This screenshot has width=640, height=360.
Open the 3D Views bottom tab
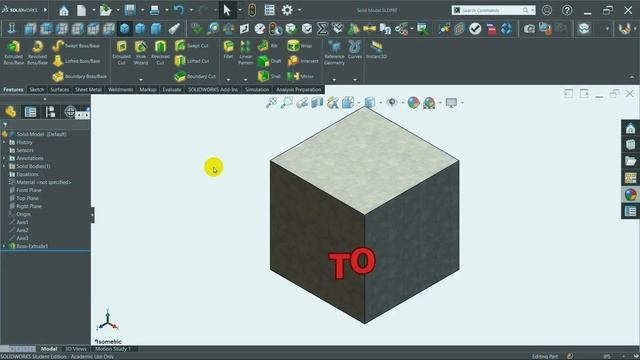76,349
